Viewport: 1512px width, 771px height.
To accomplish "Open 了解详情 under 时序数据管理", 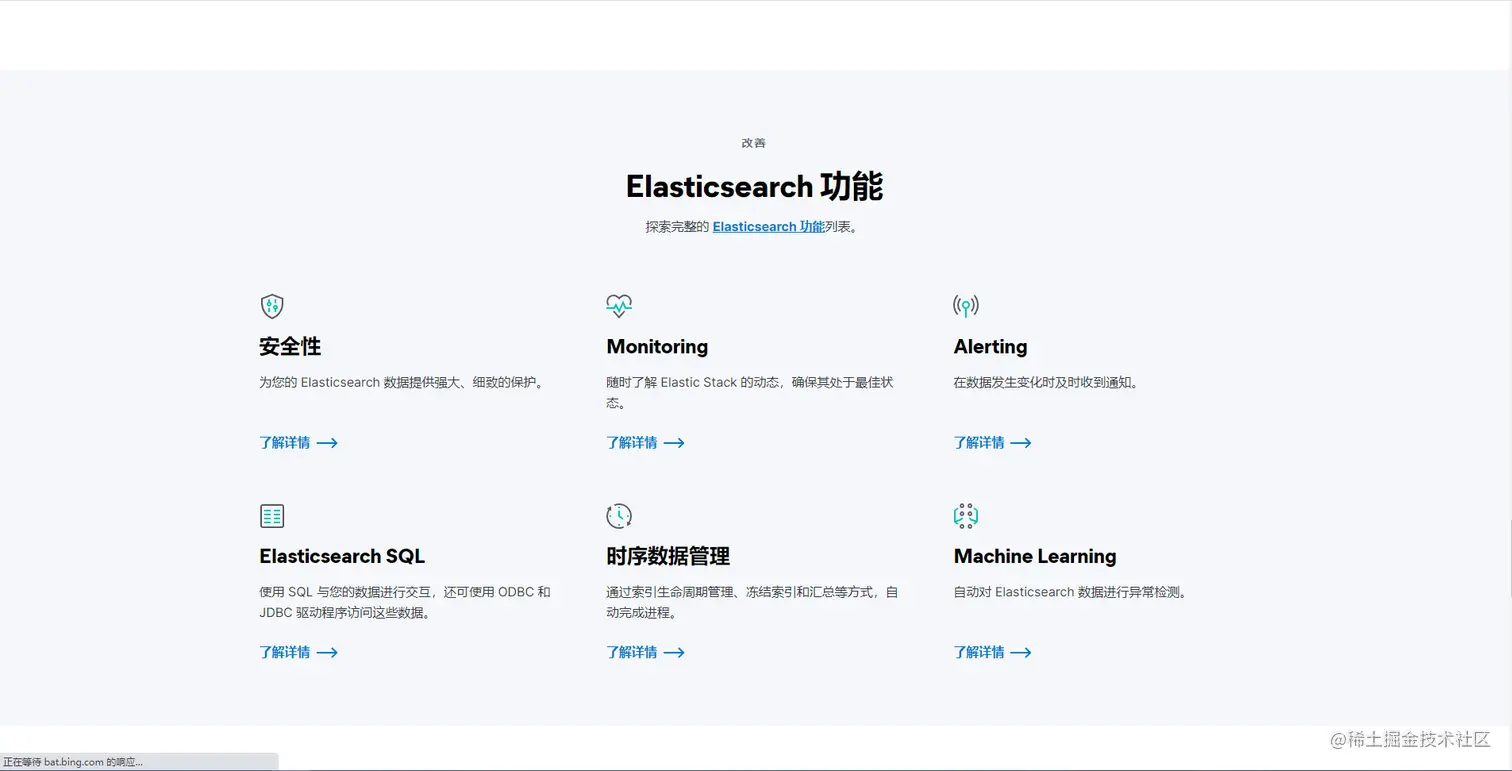I will pyautogui.click(x=645, y=653).
